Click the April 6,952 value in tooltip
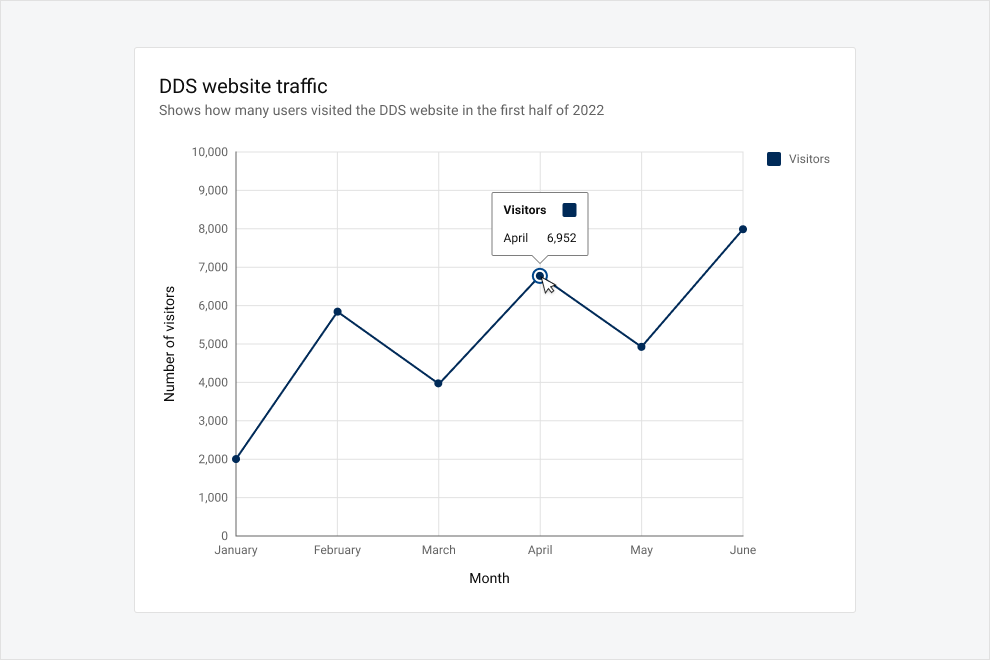Screen dimensions: 990x660 click(x=561, y=238)
